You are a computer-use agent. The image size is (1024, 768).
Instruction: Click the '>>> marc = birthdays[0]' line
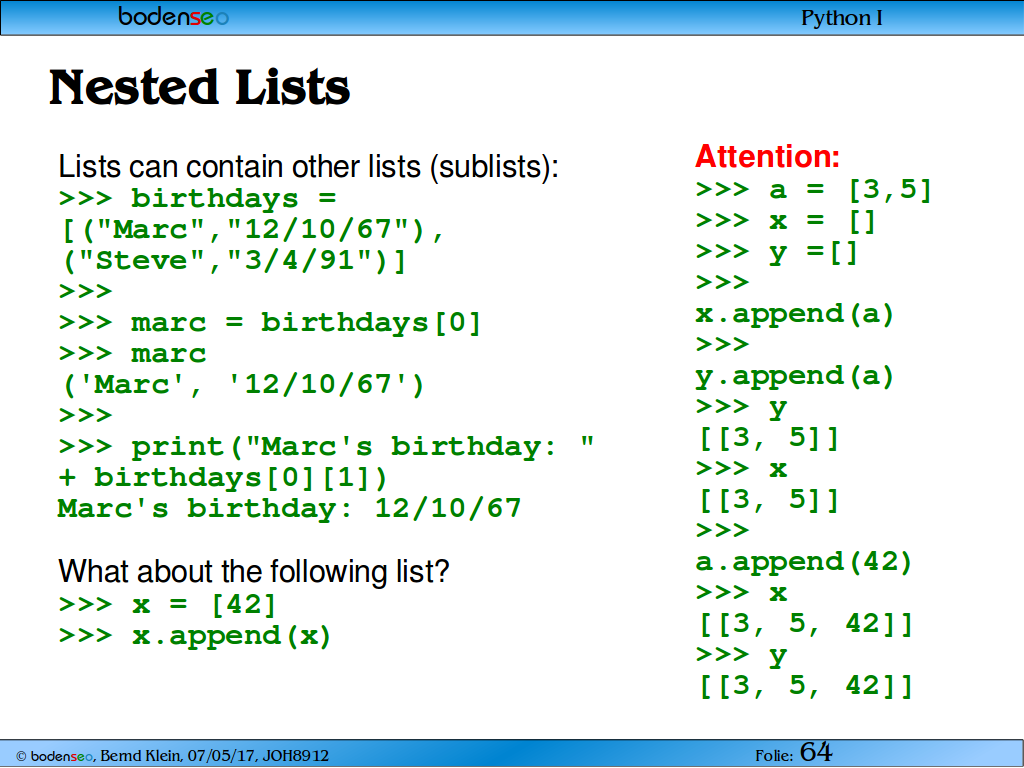point(270,323)
